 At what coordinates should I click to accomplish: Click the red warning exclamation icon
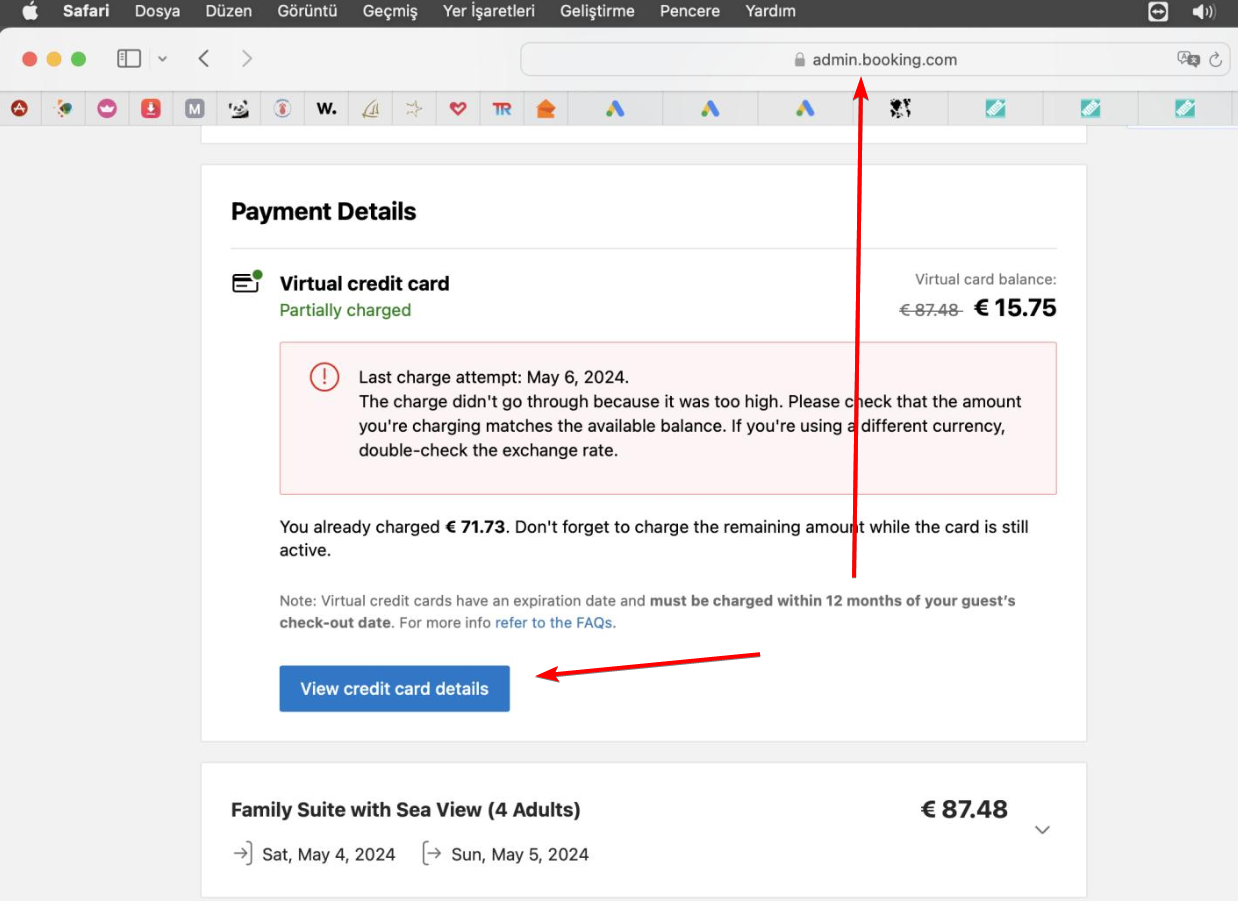(x=324, y=377)
